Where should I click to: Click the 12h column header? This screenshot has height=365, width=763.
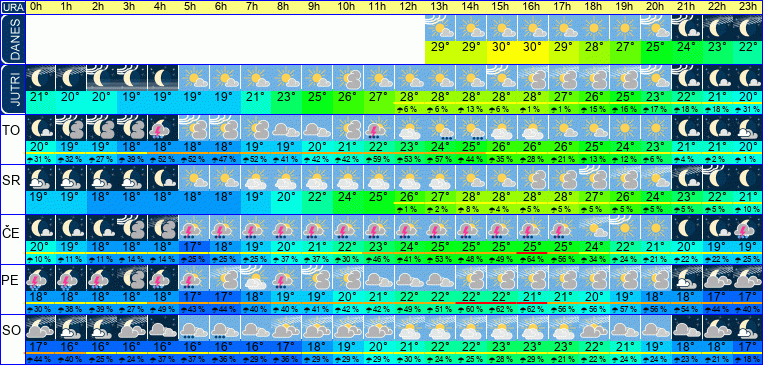pyautogui.click(x=409, y=7)
